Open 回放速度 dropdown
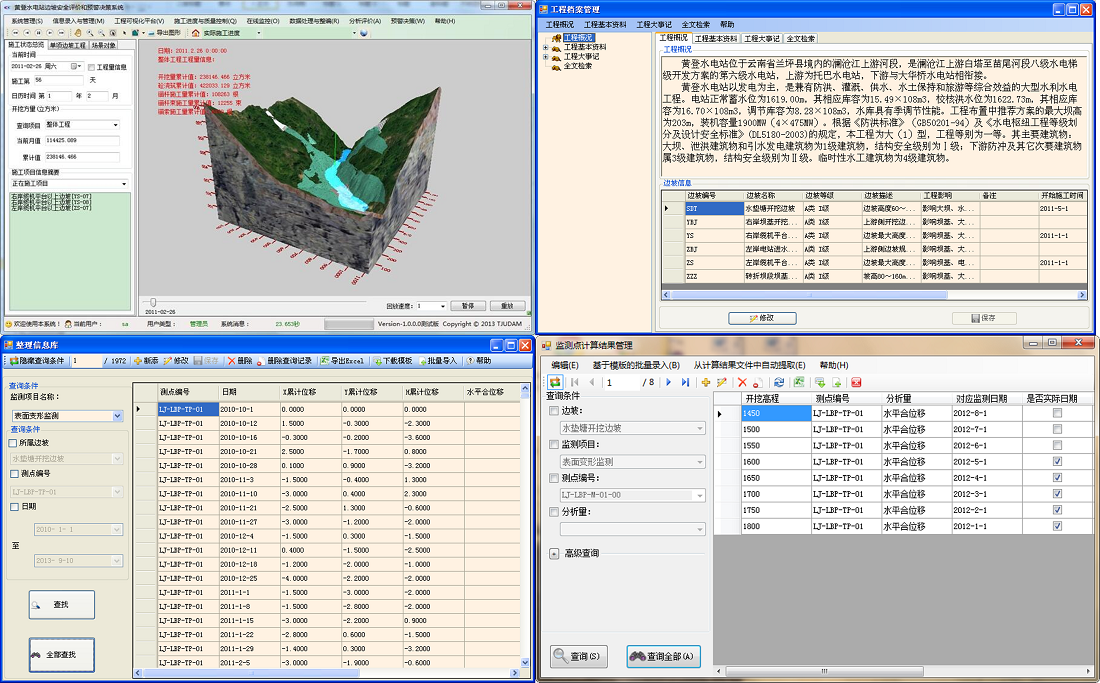The image size is (1100, 683). 442,306
